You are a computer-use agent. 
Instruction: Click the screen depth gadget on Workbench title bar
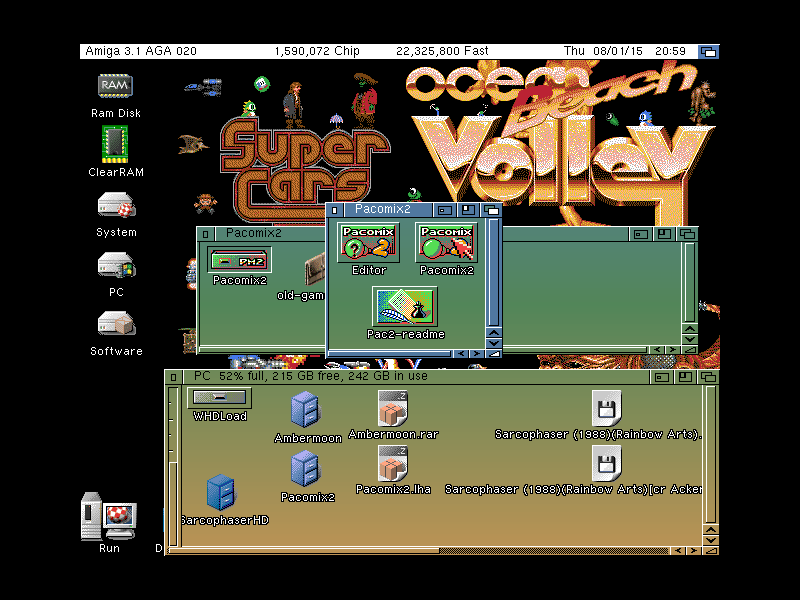[x=709, y=52]
